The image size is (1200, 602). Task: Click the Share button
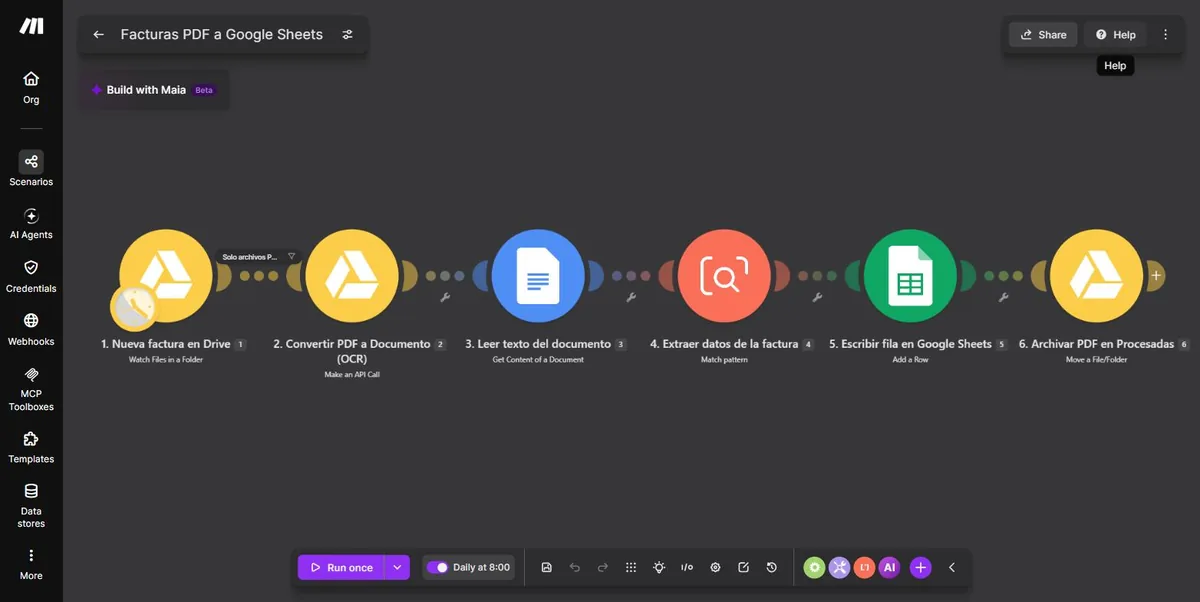click(1043, 34)
